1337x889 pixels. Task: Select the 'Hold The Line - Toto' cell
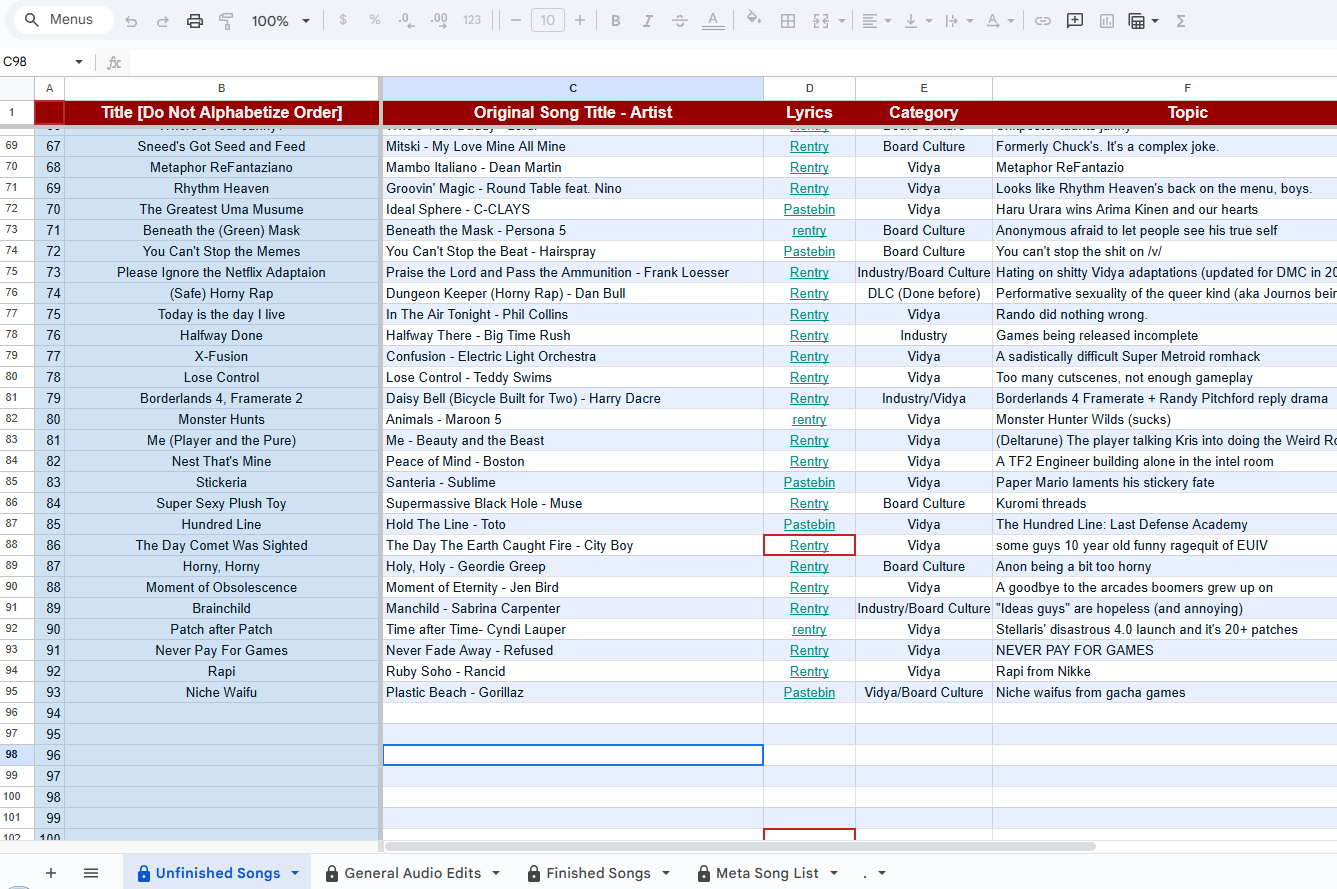click(573, 524)
